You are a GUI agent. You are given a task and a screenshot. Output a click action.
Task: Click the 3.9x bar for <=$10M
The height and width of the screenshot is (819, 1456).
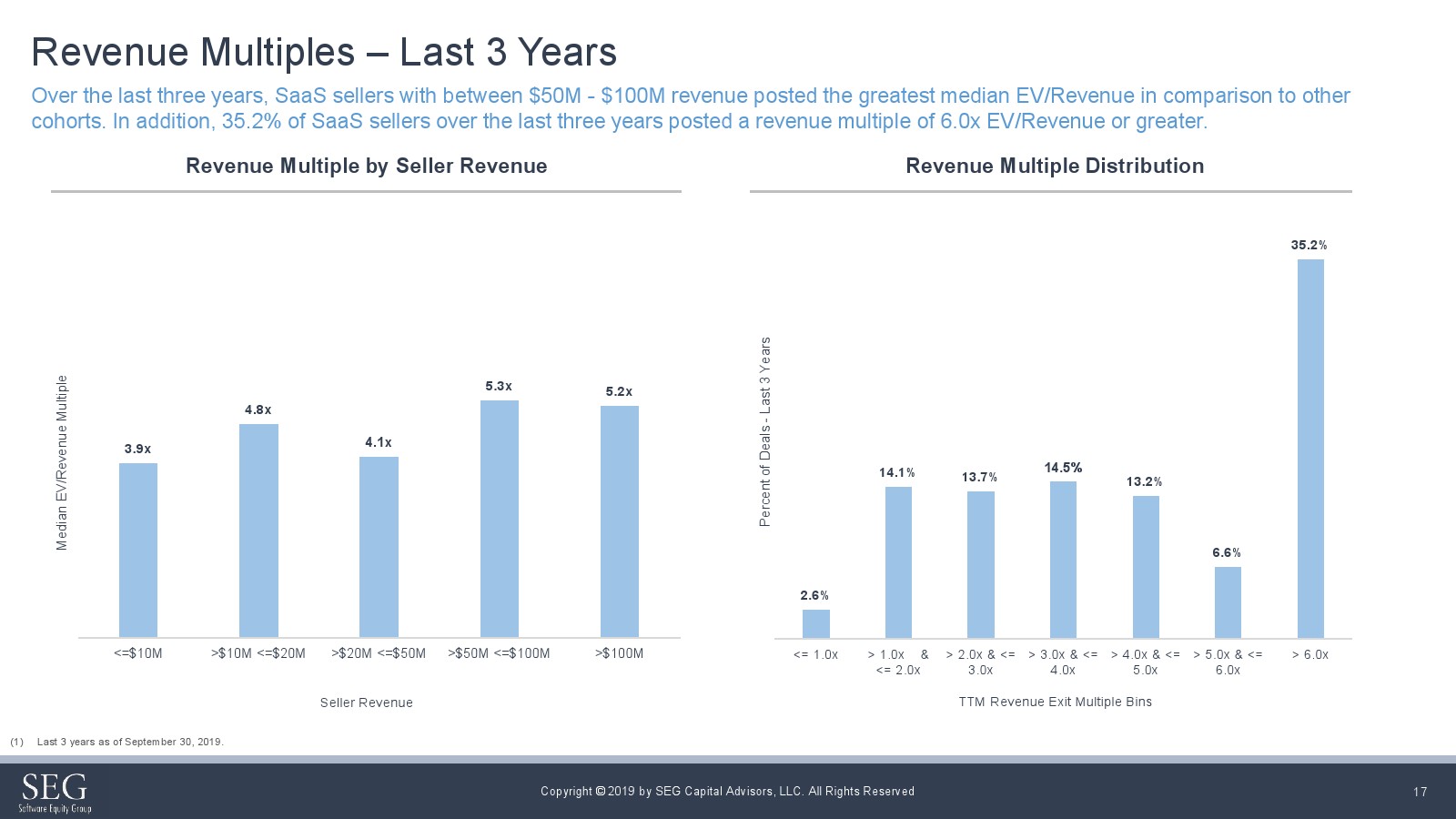coord(138,550)
